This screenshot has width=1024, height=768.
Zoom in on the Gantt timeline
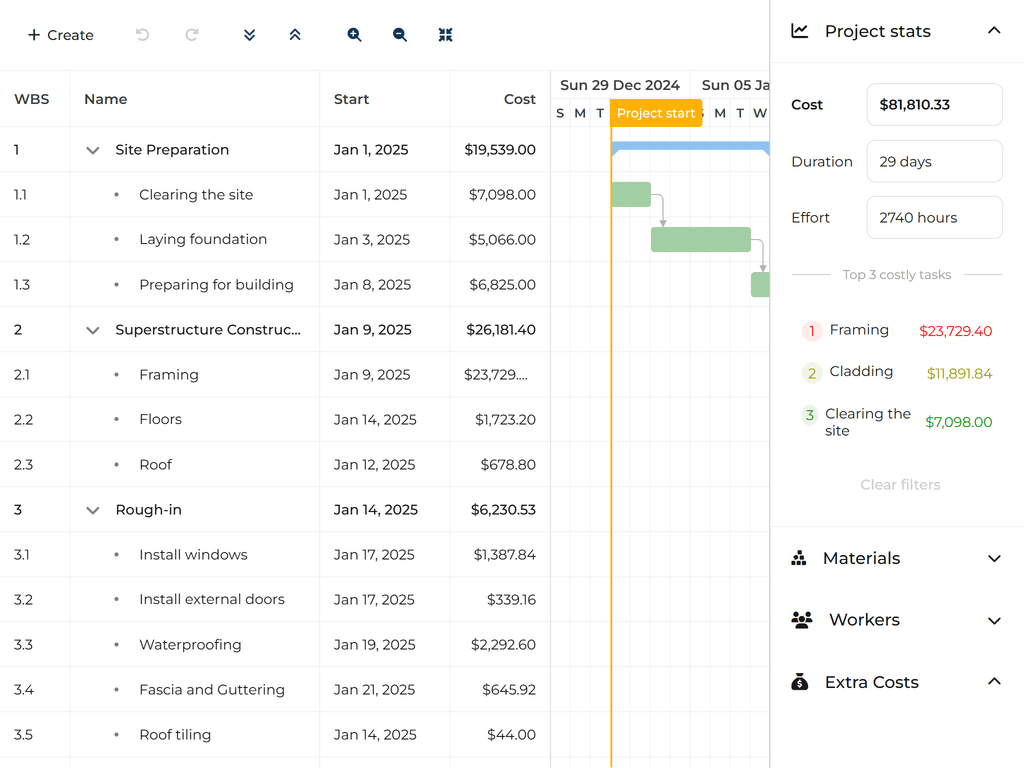click(x=354, y=35)
